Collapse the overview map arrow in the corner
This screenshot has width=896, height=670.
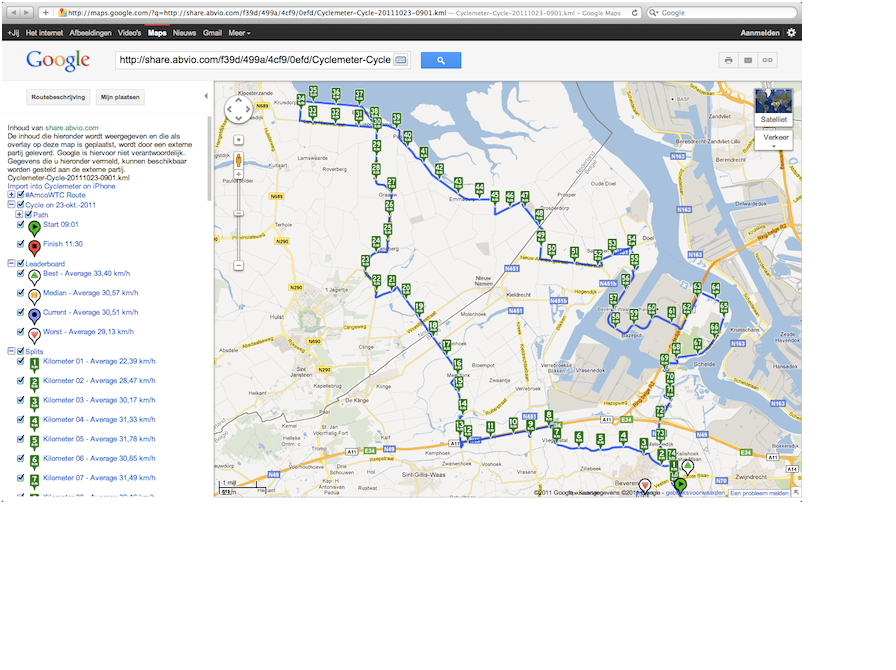[x=796, y=492]
